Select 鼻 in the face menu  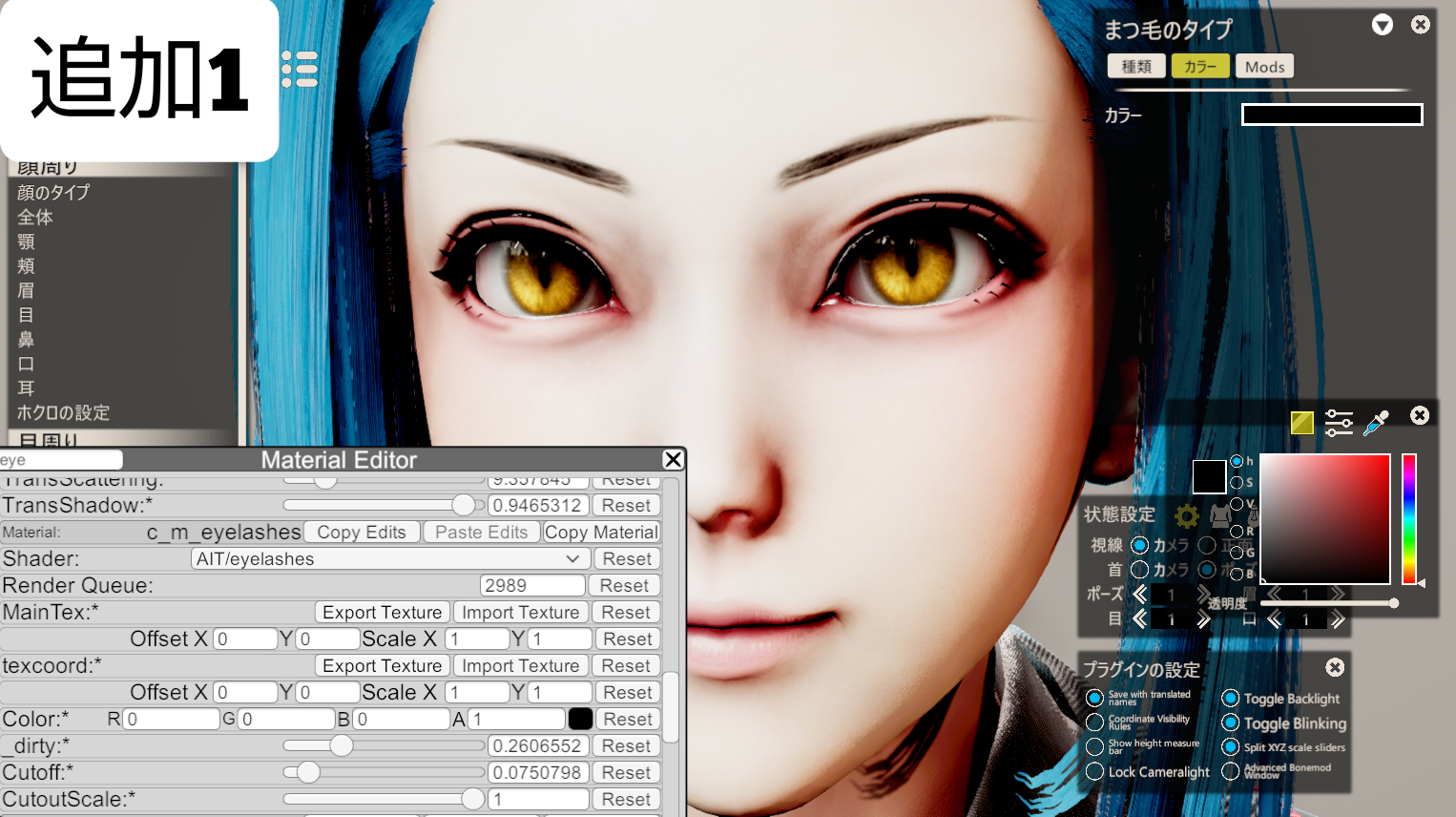[26, 339]
